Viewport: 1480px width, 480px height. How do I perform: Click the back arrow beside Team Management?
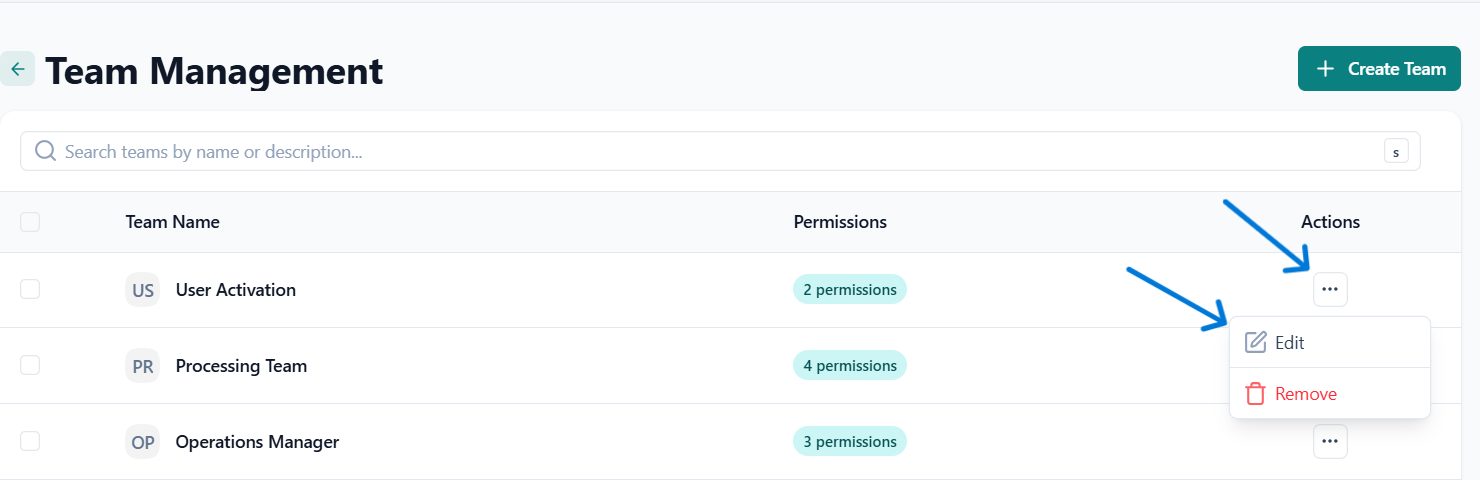coord(17,70)
